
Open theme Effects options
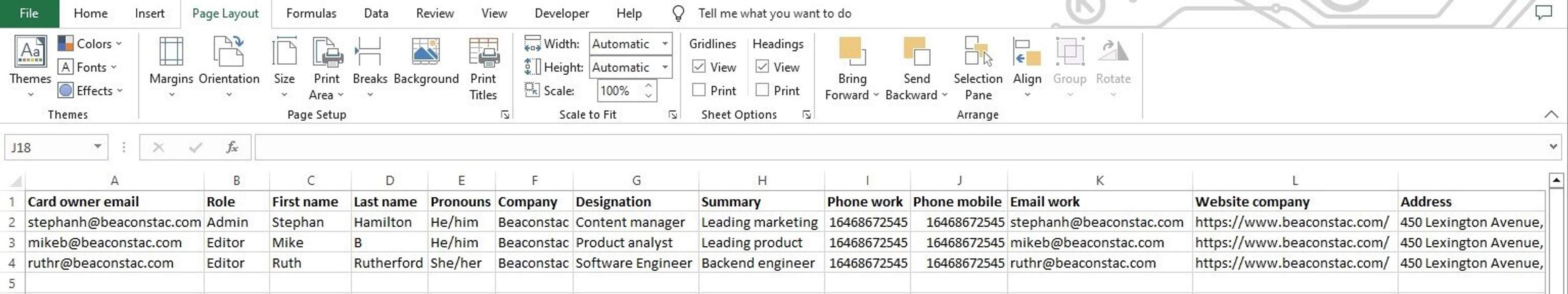(x=91, y=91)
